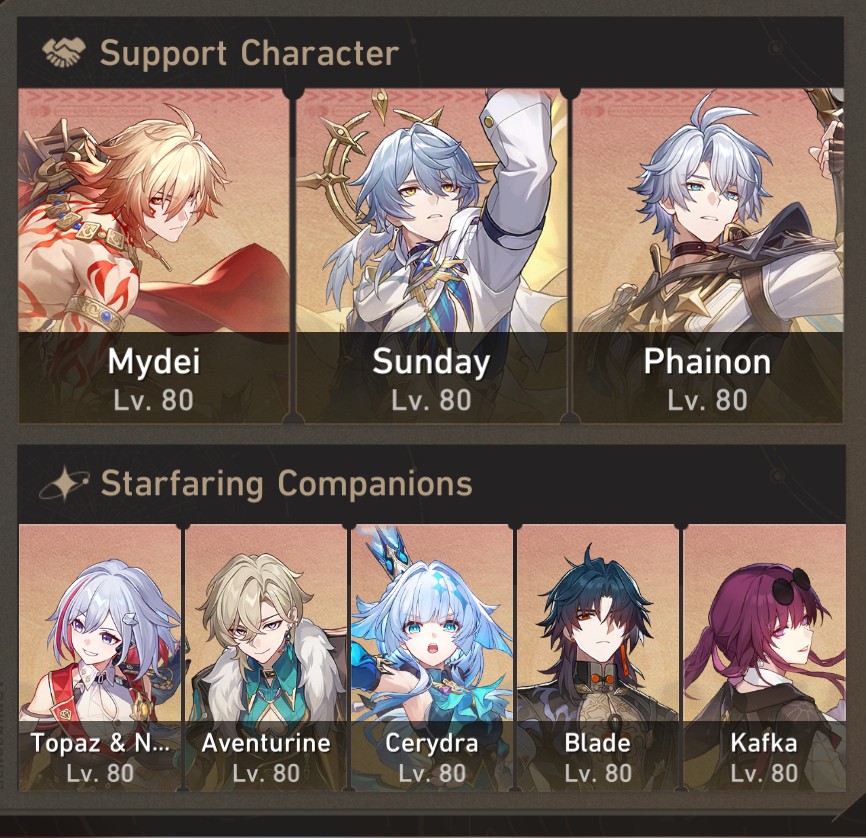This screenshot has height=838, width=866.
Task: Tap Blade's Lv. 80 level text
Action: point(598,773)
